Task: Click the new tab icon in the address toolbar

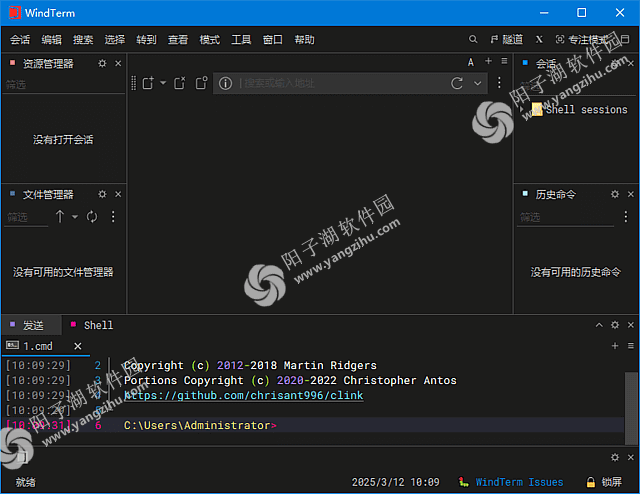Action: pyautogui.click(x=148, y=83)
